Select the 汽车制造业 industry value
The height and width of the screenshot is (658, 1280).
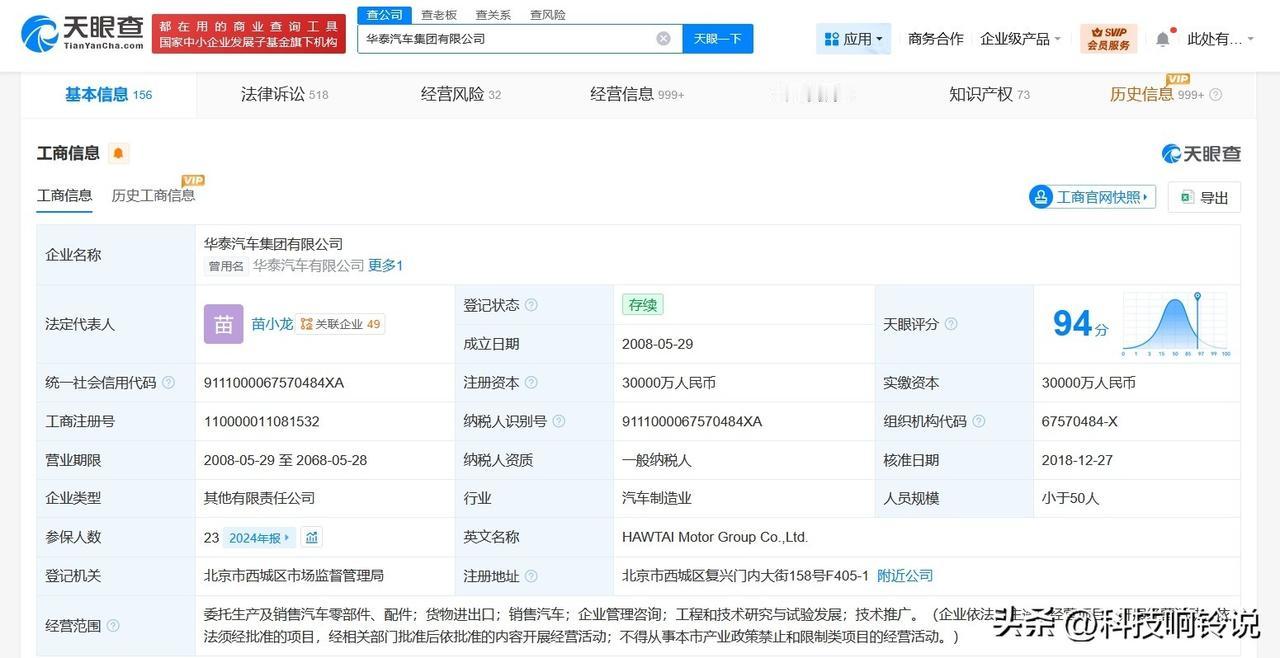point(657,499)
